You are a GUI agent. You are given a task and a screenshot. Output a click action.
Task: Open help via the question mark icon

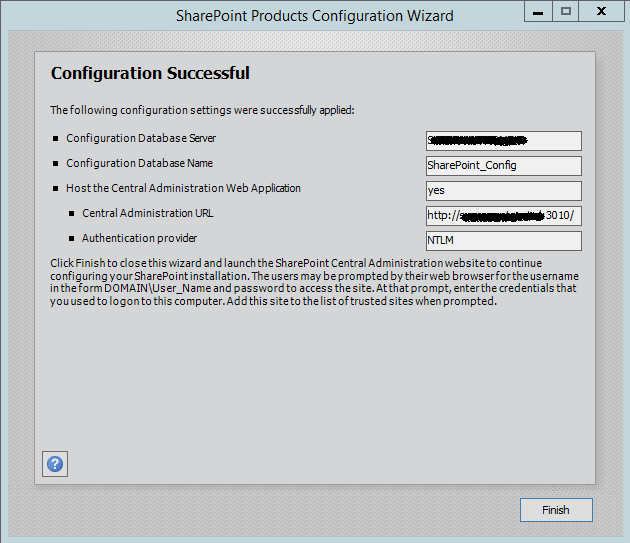[x=55, y=464]
